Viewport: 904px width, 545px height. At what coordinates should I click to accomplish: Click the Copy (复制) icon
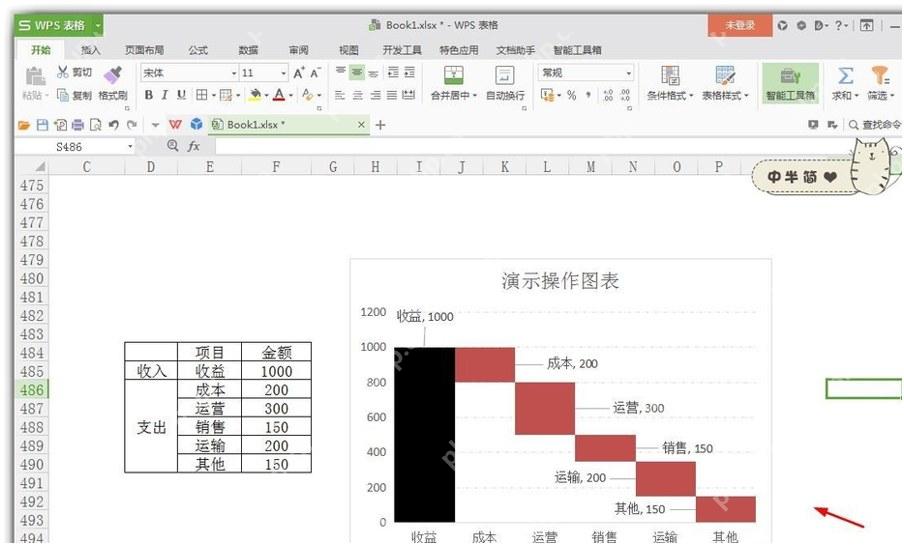(63, 95)
